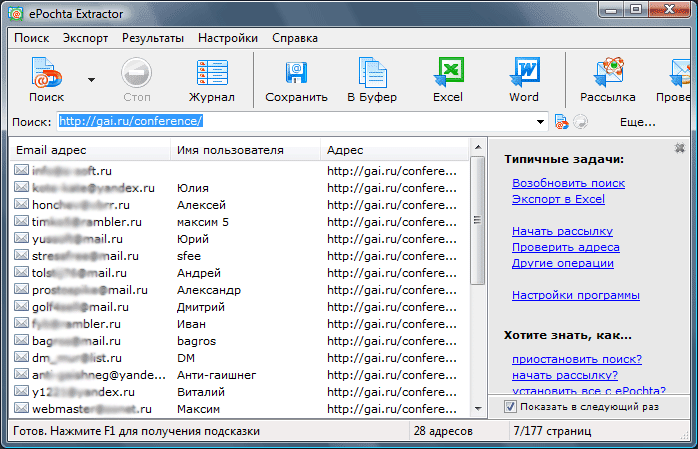698x449 pixels.
Task: Click the Проверить адреса link
Action: [566, 247]
